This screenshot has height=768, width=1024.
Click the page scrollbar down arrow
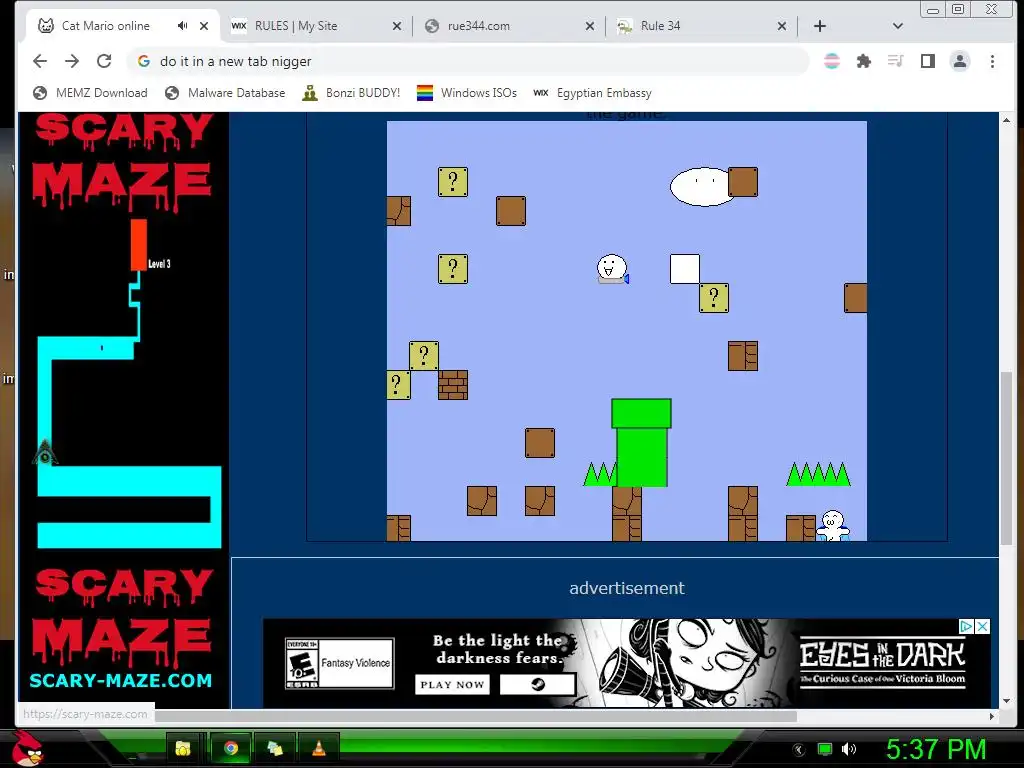pyautogui.click(x=1006, y=701)
